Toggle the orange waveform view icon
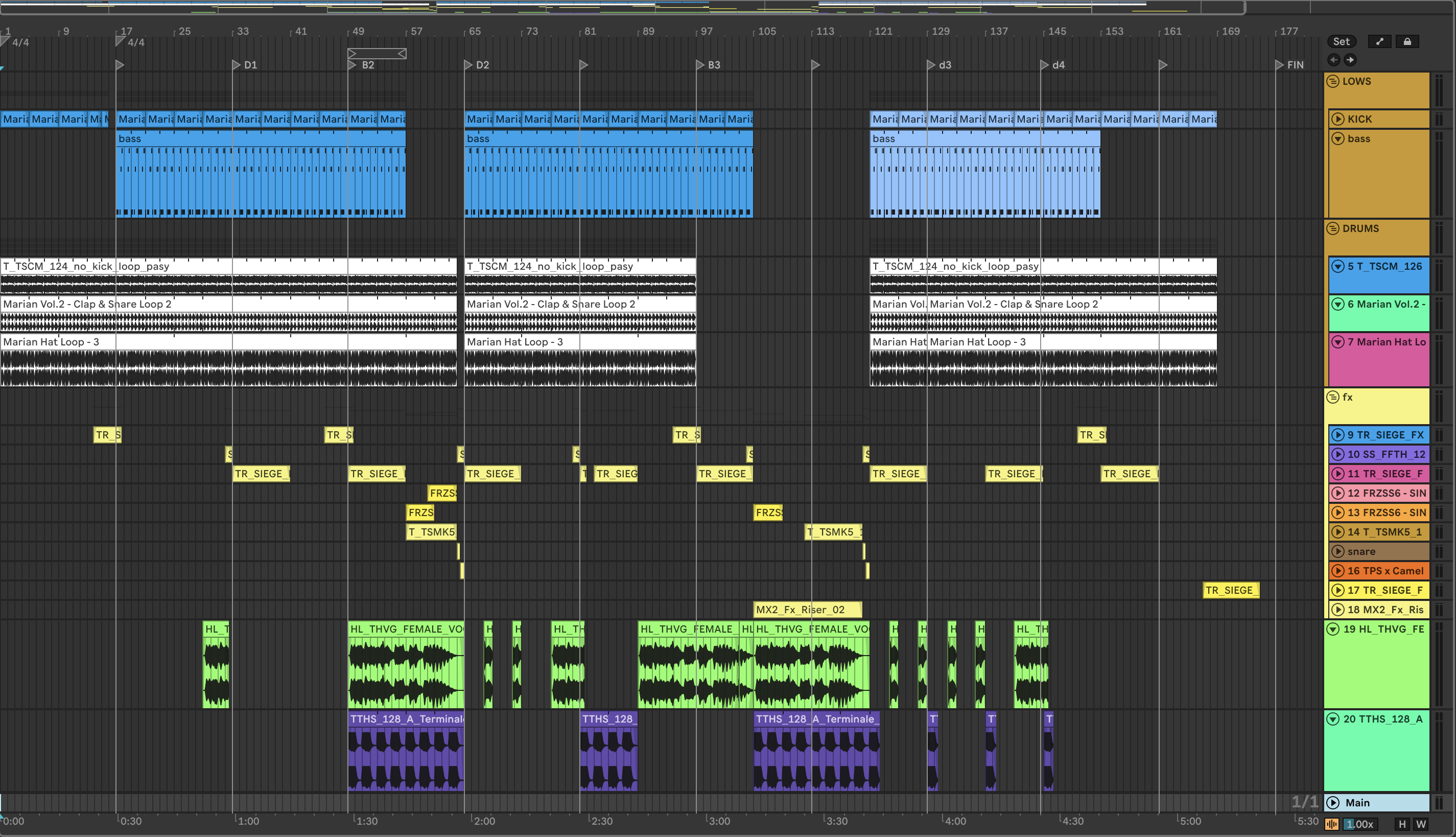The height and width of the screenshot is (837, 1456). point(1332,824)
